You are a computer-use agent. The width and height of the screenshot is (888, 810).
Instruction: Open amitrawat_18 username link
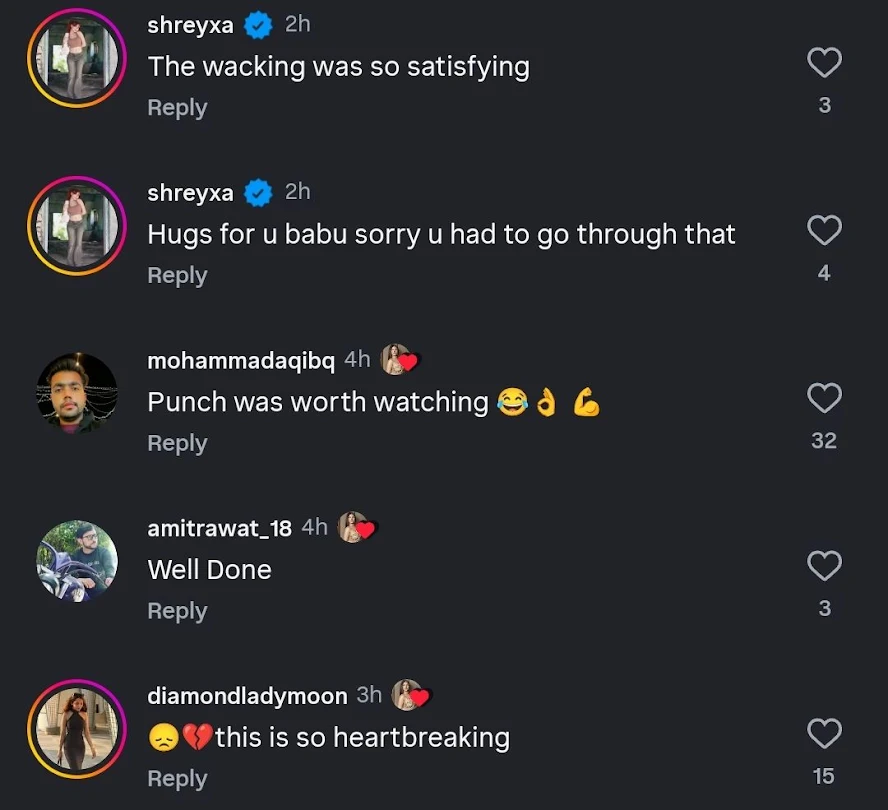click(x=219, y=528)
